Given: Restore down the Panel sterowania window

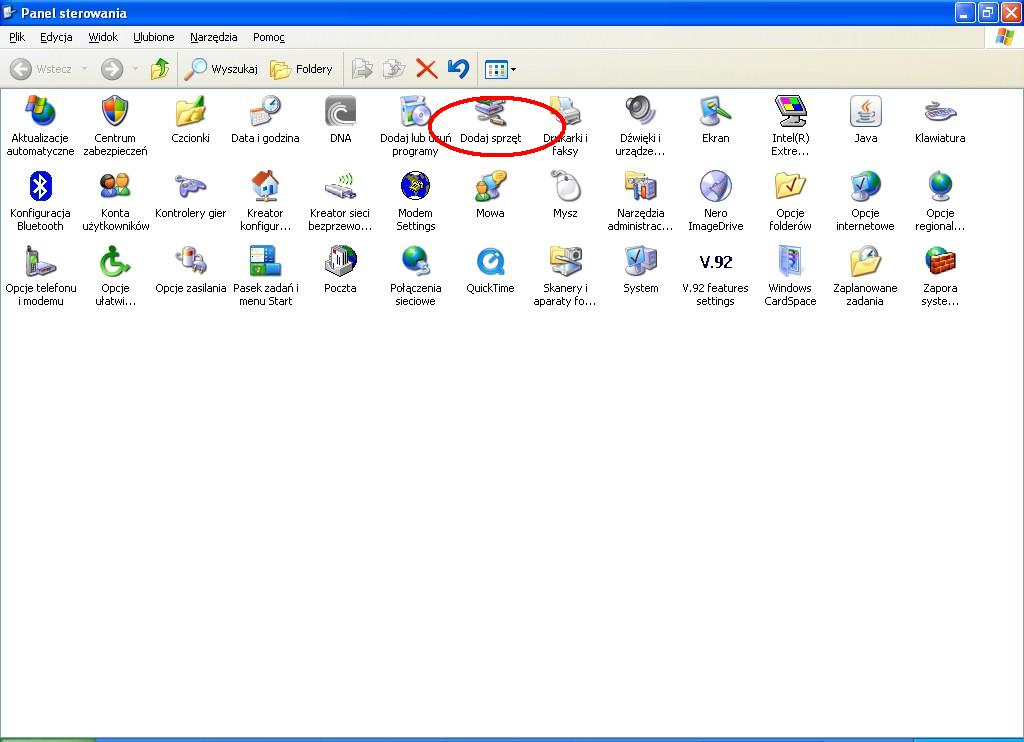Looking at the screenshot, I should [987, 12].
